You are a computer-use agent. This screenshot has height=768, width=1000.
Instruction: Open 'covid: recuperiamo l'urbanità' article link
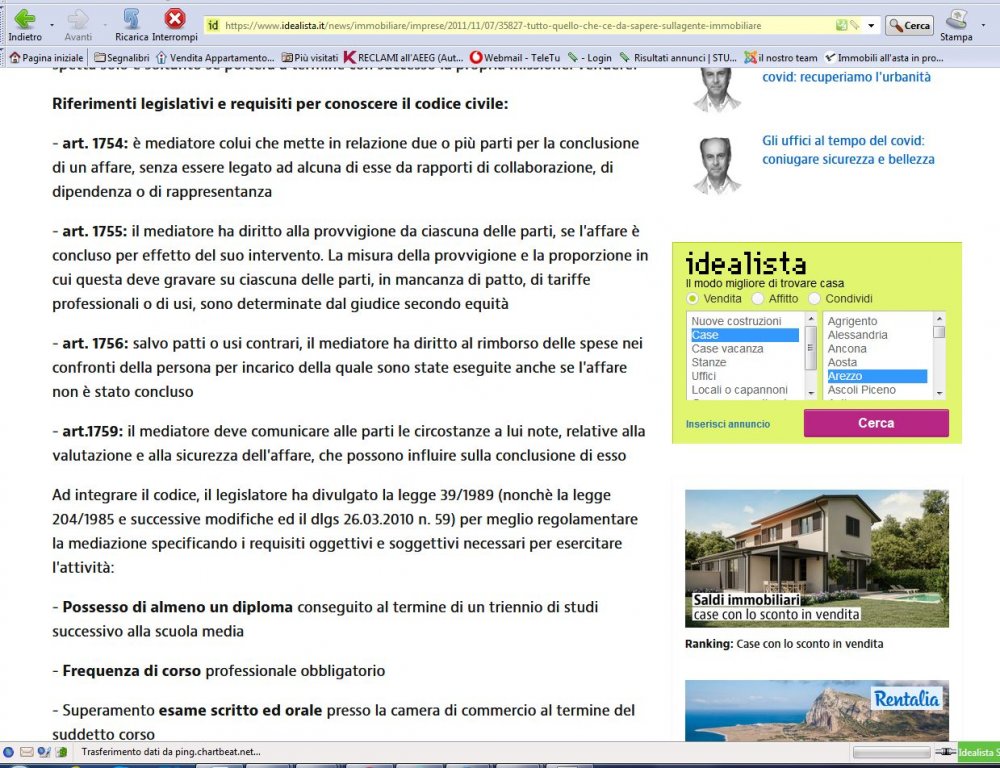click(846, 77)
